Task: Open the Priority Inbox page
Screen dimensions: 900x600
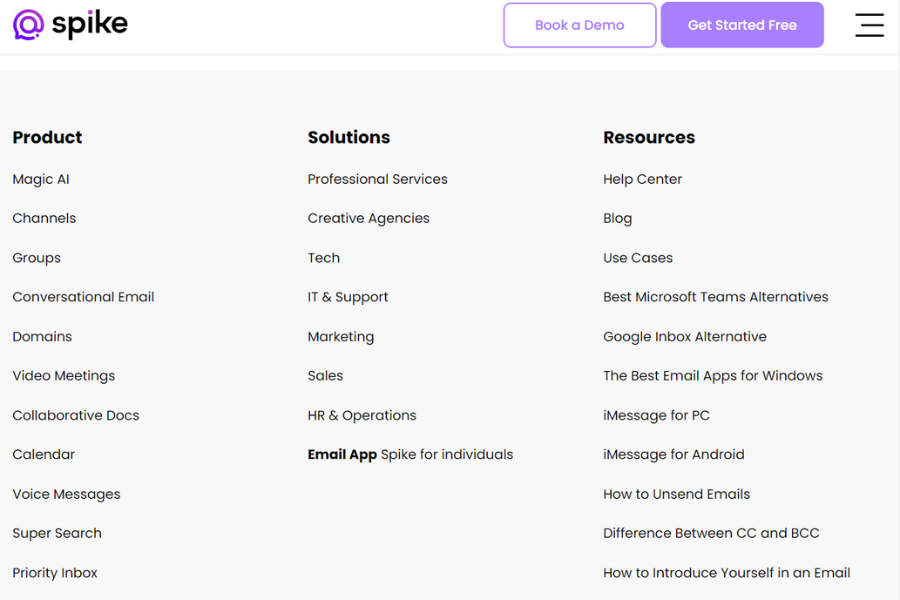Action: pos(54,572)
